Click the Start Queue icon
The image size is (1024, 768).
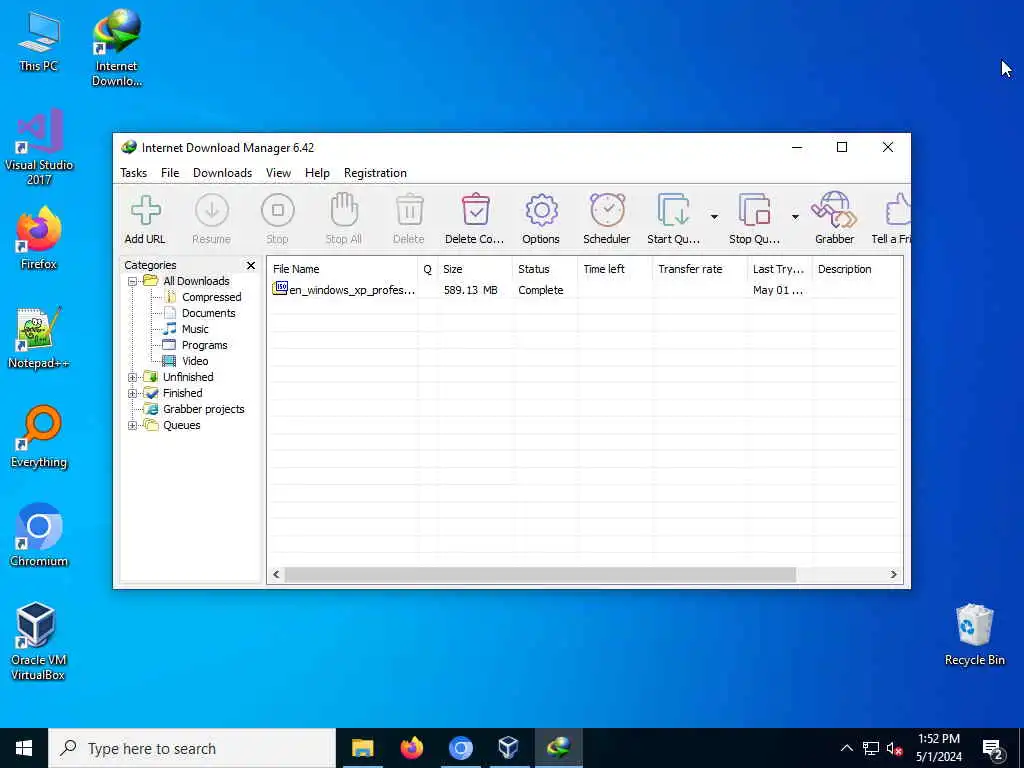(x=673, y=210)
